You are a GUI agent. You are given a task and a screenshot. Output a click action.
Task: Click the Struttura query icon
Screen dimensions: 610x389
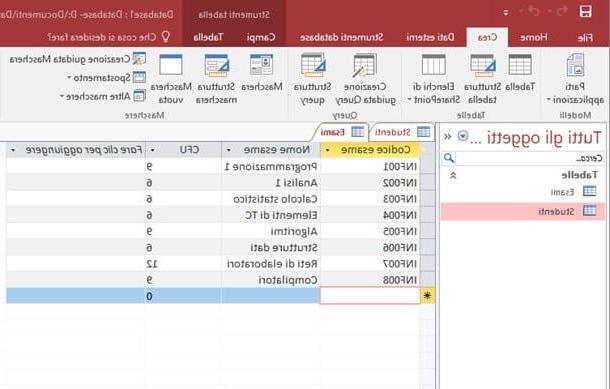click(x=312, y=79)
